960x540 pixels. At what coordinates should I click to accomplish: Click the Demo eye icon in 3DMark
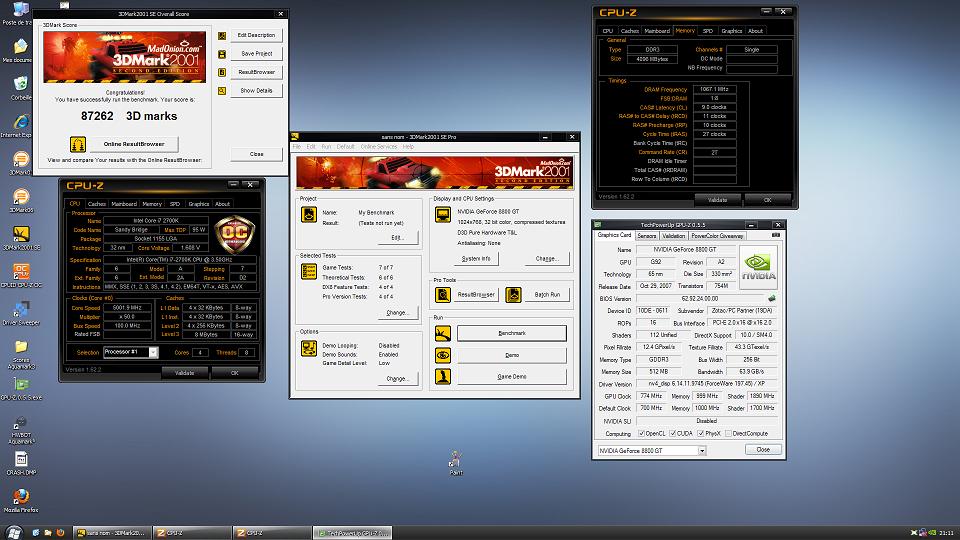443,355
